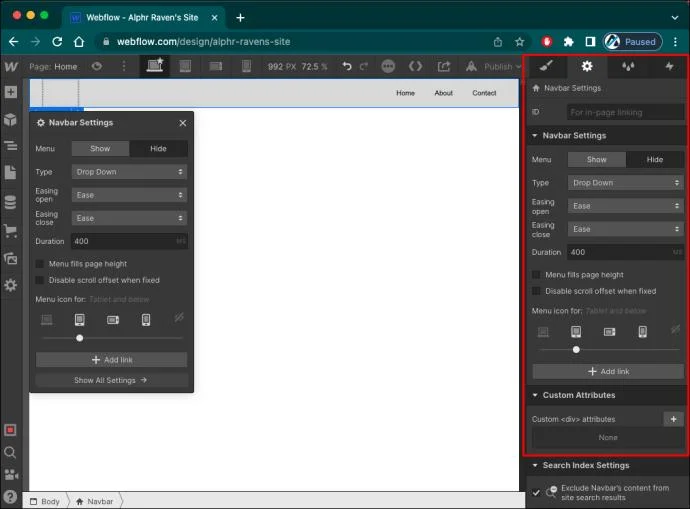Image resolution: width=690 pixels, height=509 pixels.
Task: Click the red recording square icon
Action: click(x=11, y=430)
